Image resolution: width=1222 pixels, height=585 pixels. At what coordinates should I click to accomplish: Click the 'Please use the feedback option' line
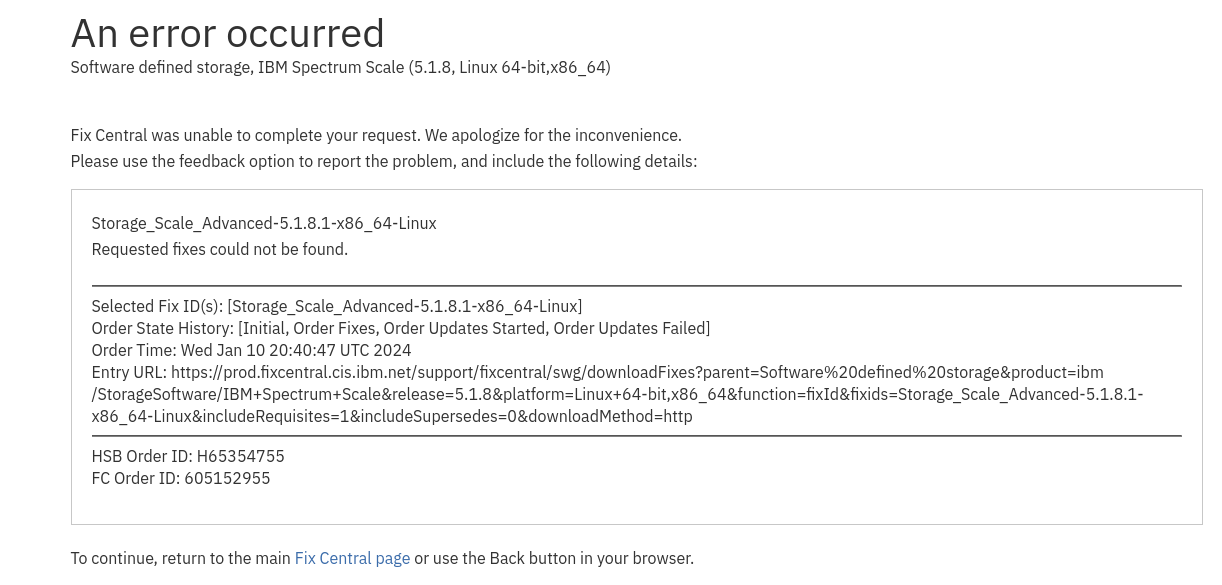384,161
